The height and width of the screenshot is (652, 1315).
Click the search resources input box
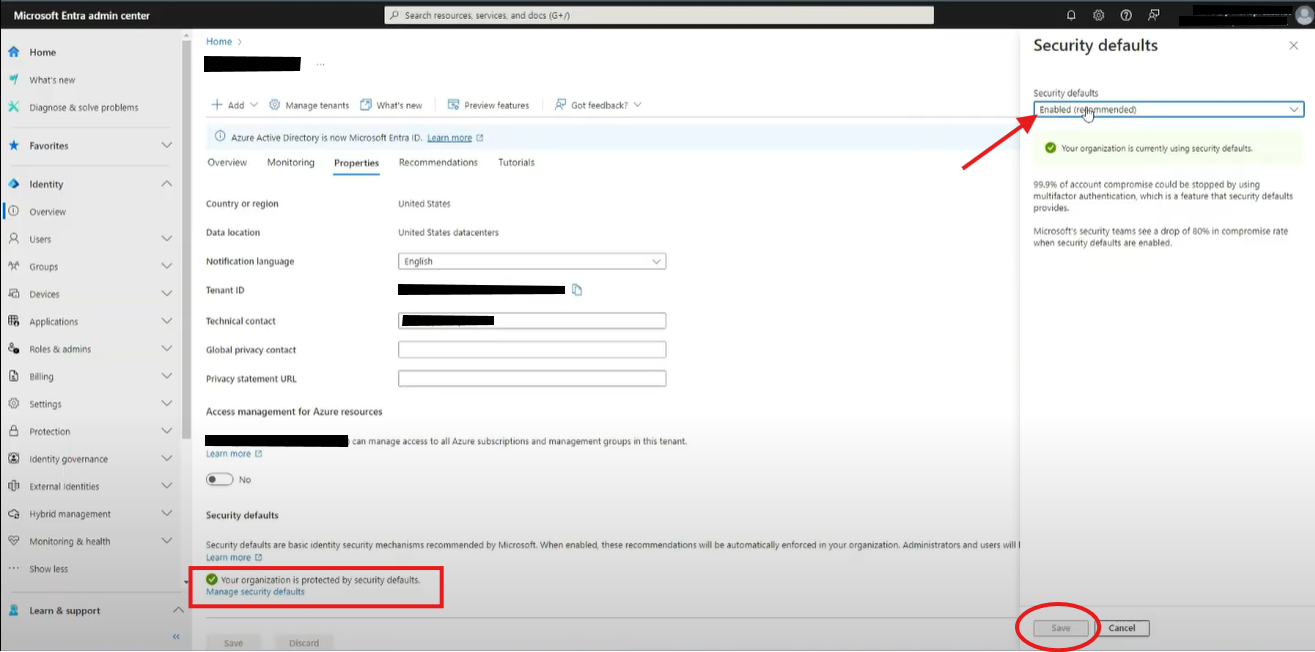[x=659, y=15]
